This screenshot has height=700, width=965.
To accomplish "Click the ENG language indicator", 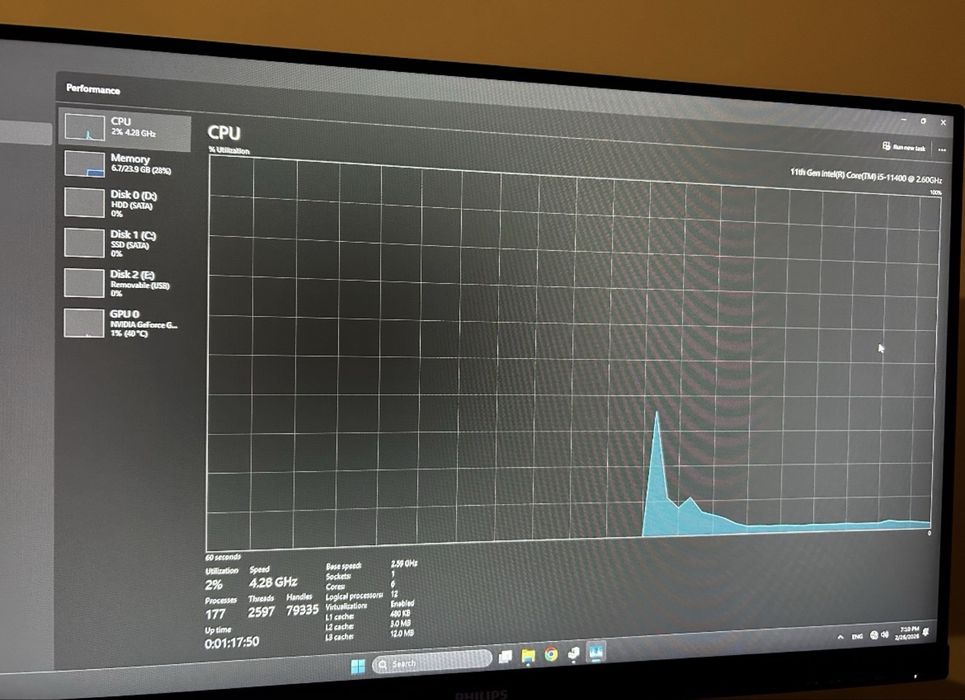I will click(857, 636).
